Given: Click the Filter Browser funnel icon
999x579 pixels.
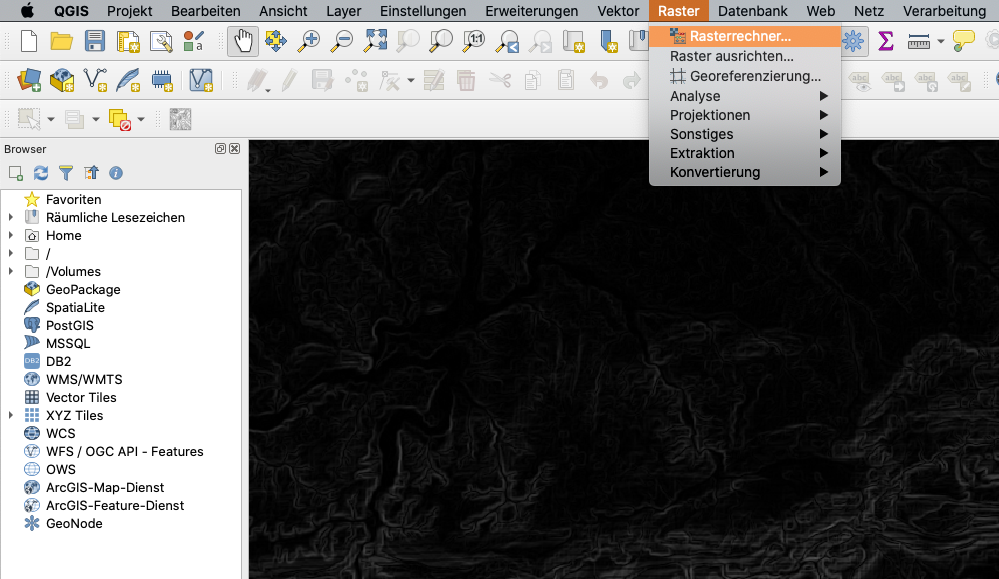Looking at the screenshot, I should (66, 173).
